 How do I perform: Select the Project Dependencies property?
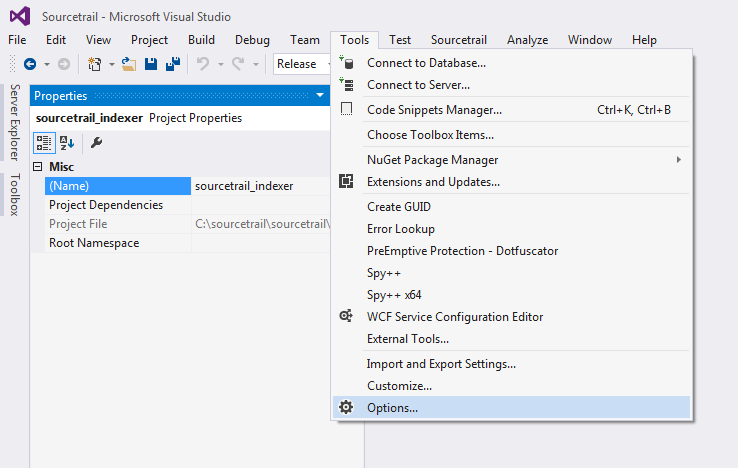click(118, 205)
